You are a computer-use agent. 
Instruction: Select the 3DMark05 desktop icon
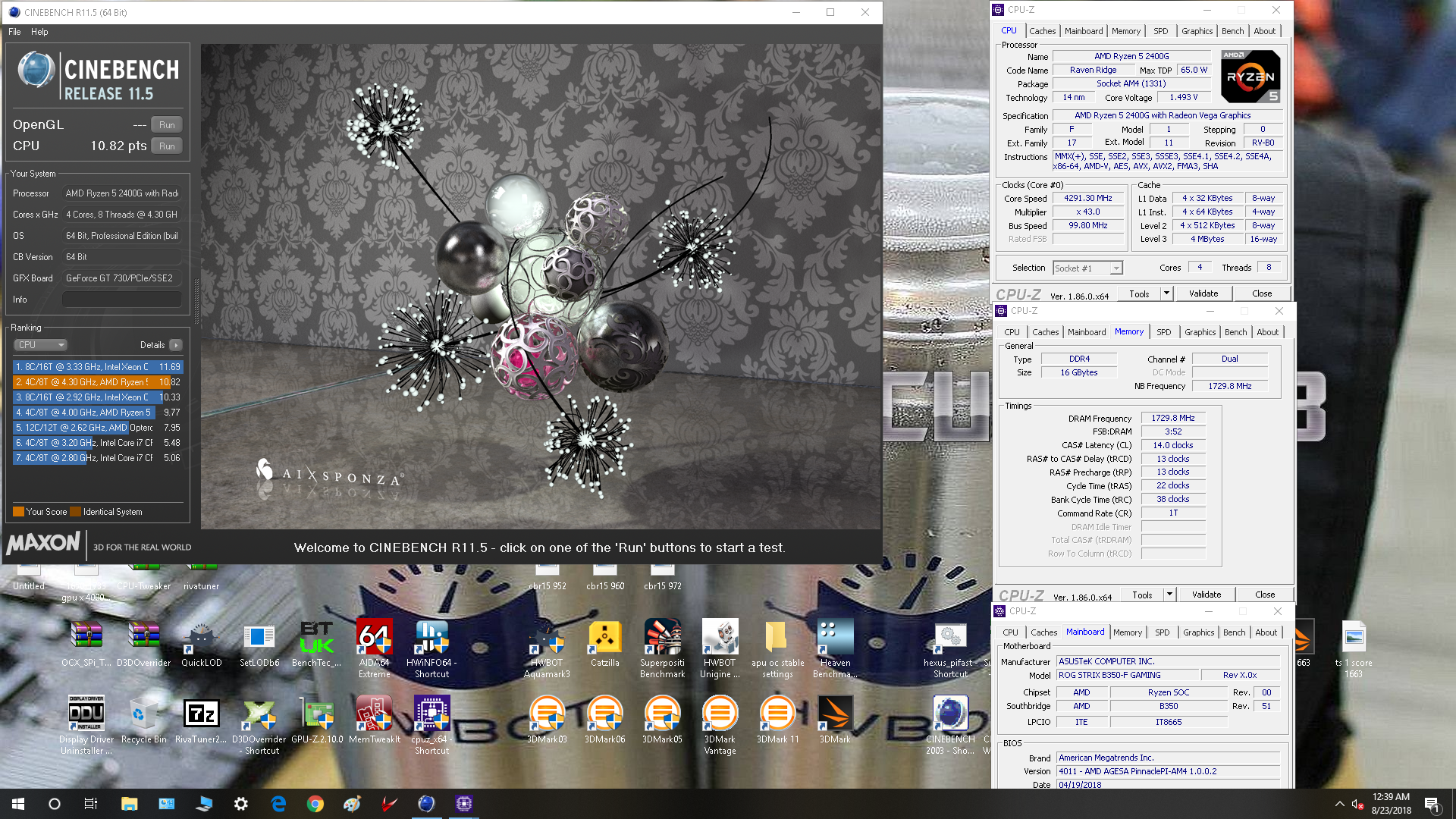click(x=662, y=720)
